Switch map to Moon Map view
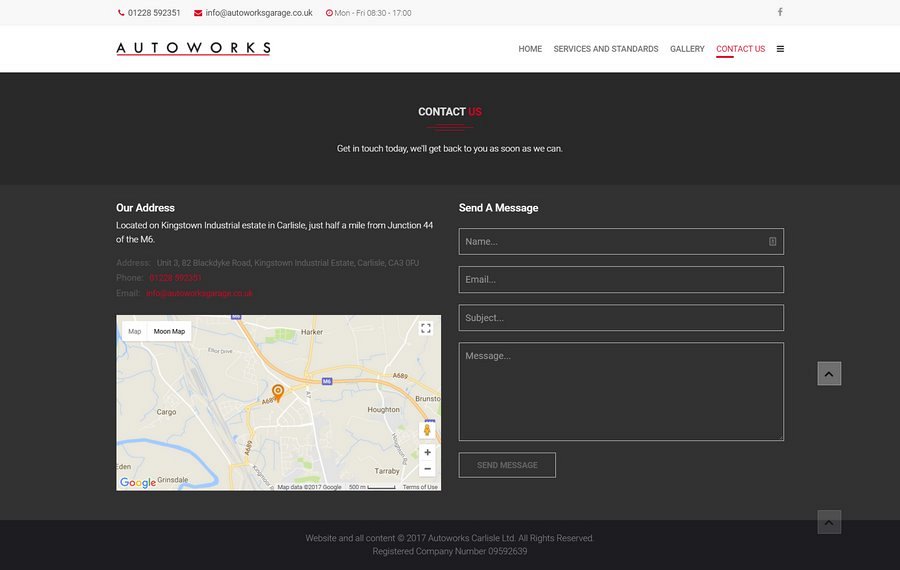 point(169,331)
